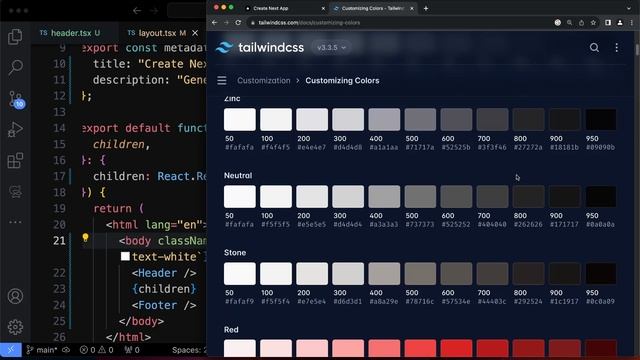Image resolution: width=640 pixels, height=360 pixels.
Task: Open the v3.3.5 version dropdown
Action: (331, 48)
